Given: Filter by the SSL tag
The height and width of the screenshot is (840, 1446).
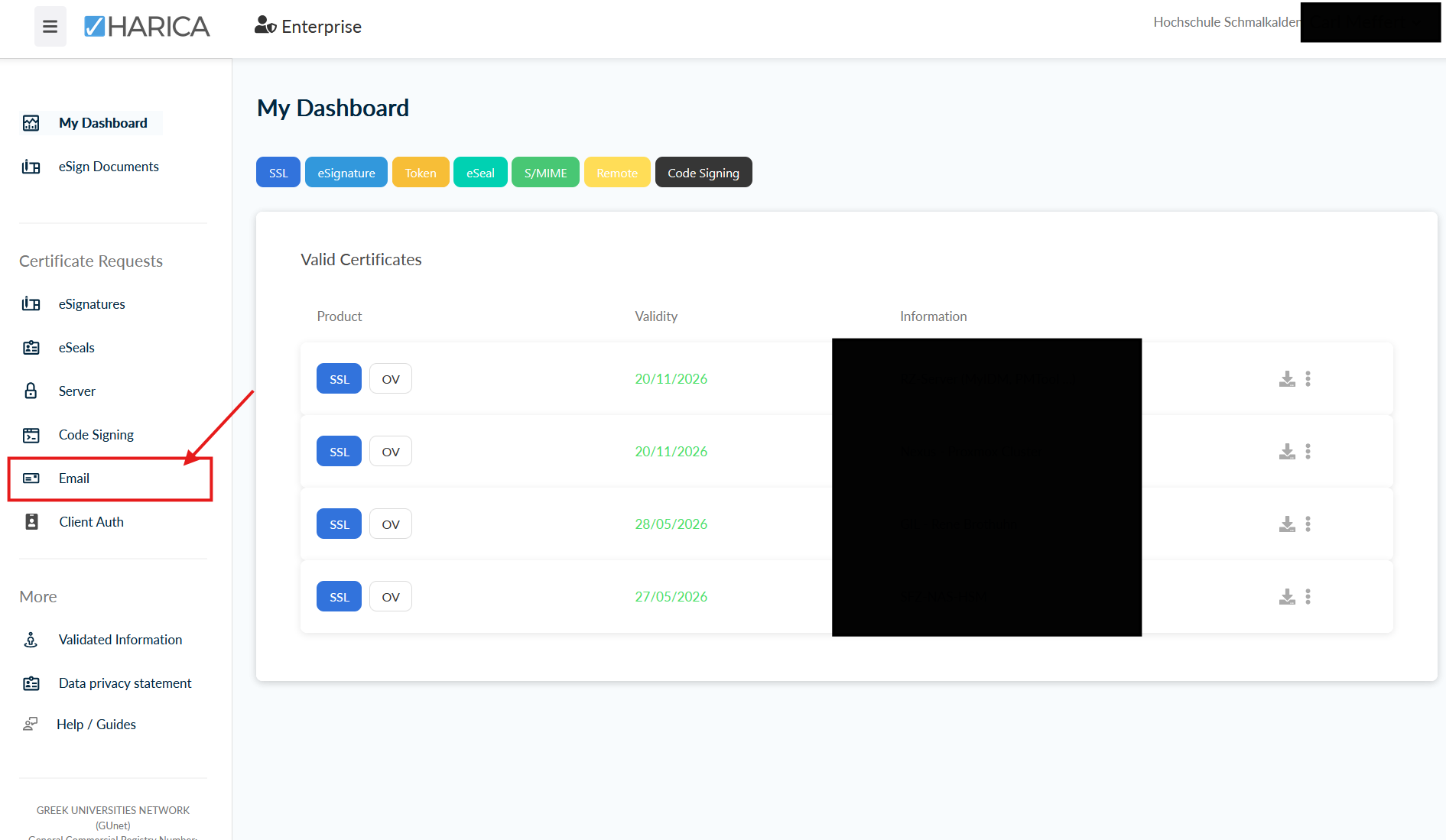Looking at the screenshot, I should pos(278,173).
